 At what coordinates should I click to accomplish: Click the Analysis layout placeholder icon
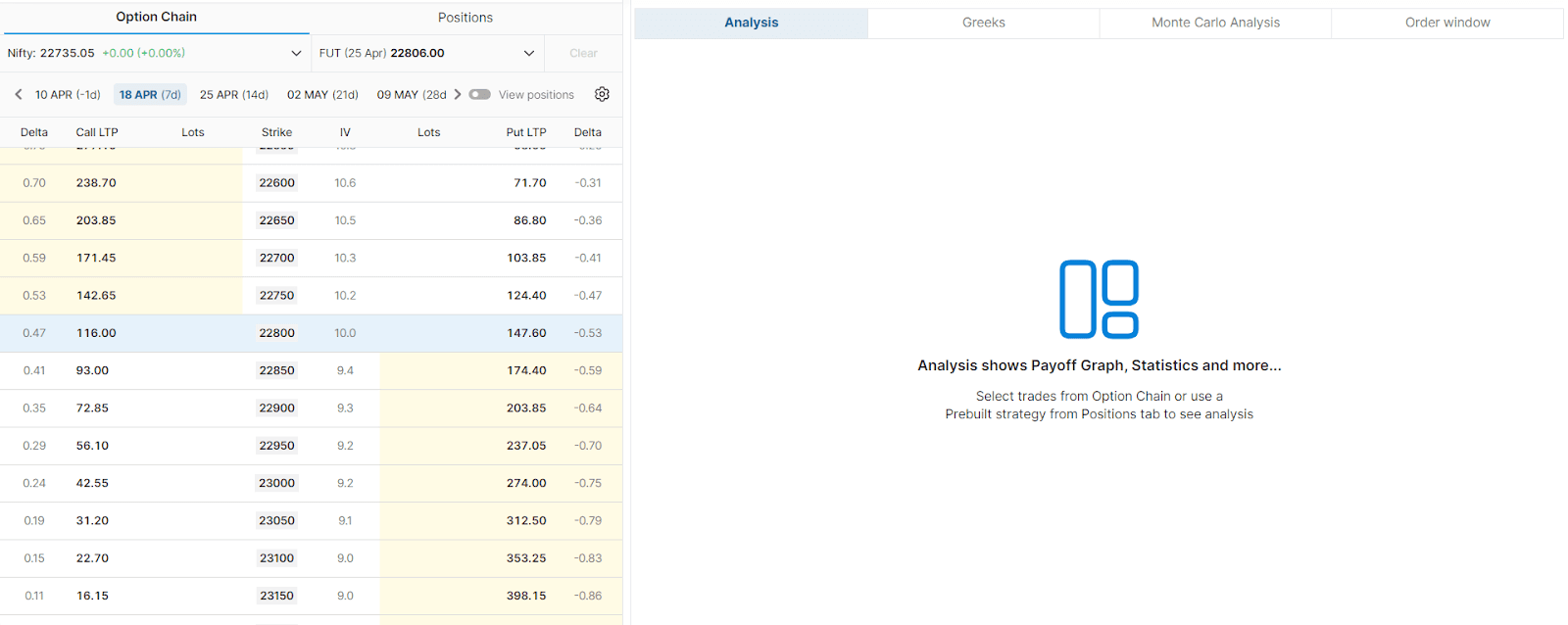pos(1099,299)
